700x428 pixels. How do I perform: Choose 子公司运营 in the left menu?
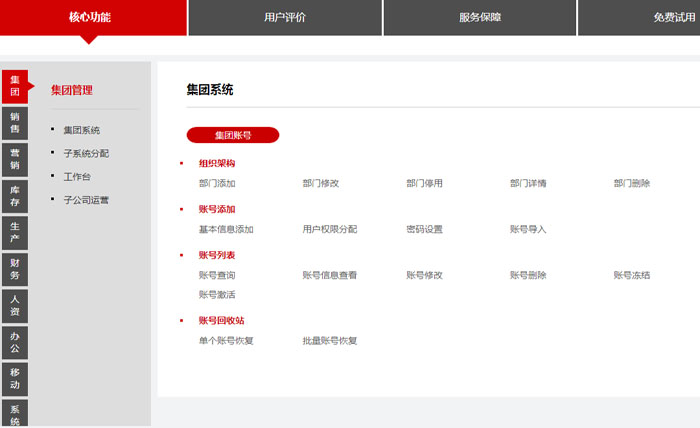[86, 200]
